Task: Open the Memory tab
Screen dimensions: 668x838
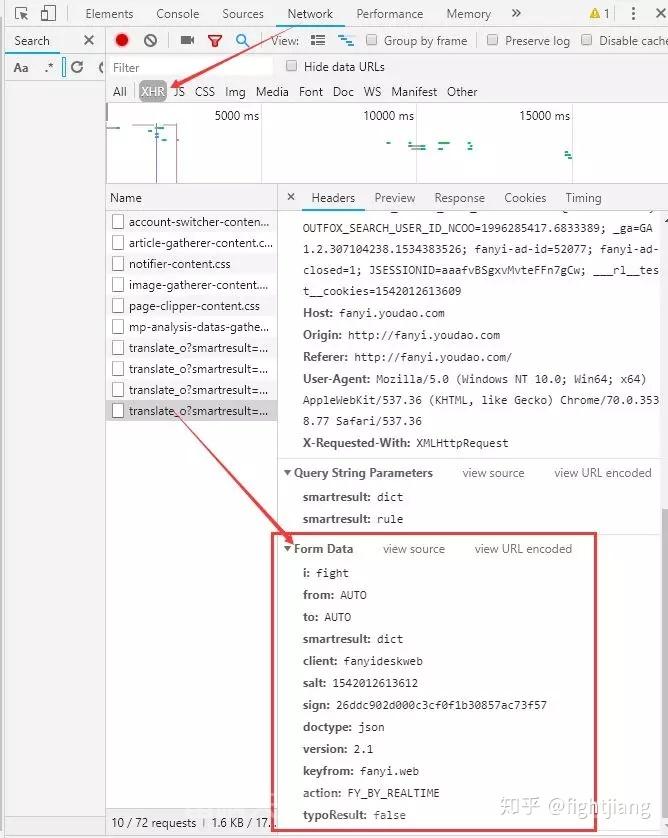Action: coord(468,13)
